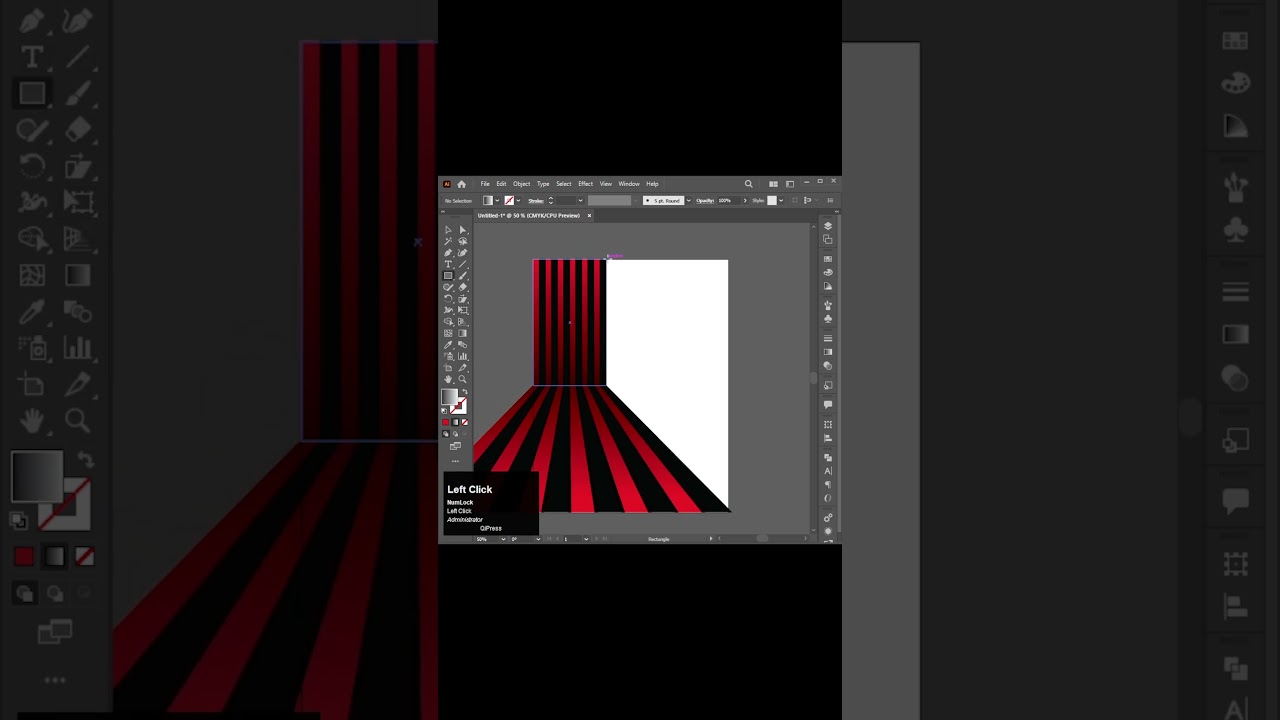1280x720 pixels.
Task: Select the Scale tool
Action: coord(463,299)
